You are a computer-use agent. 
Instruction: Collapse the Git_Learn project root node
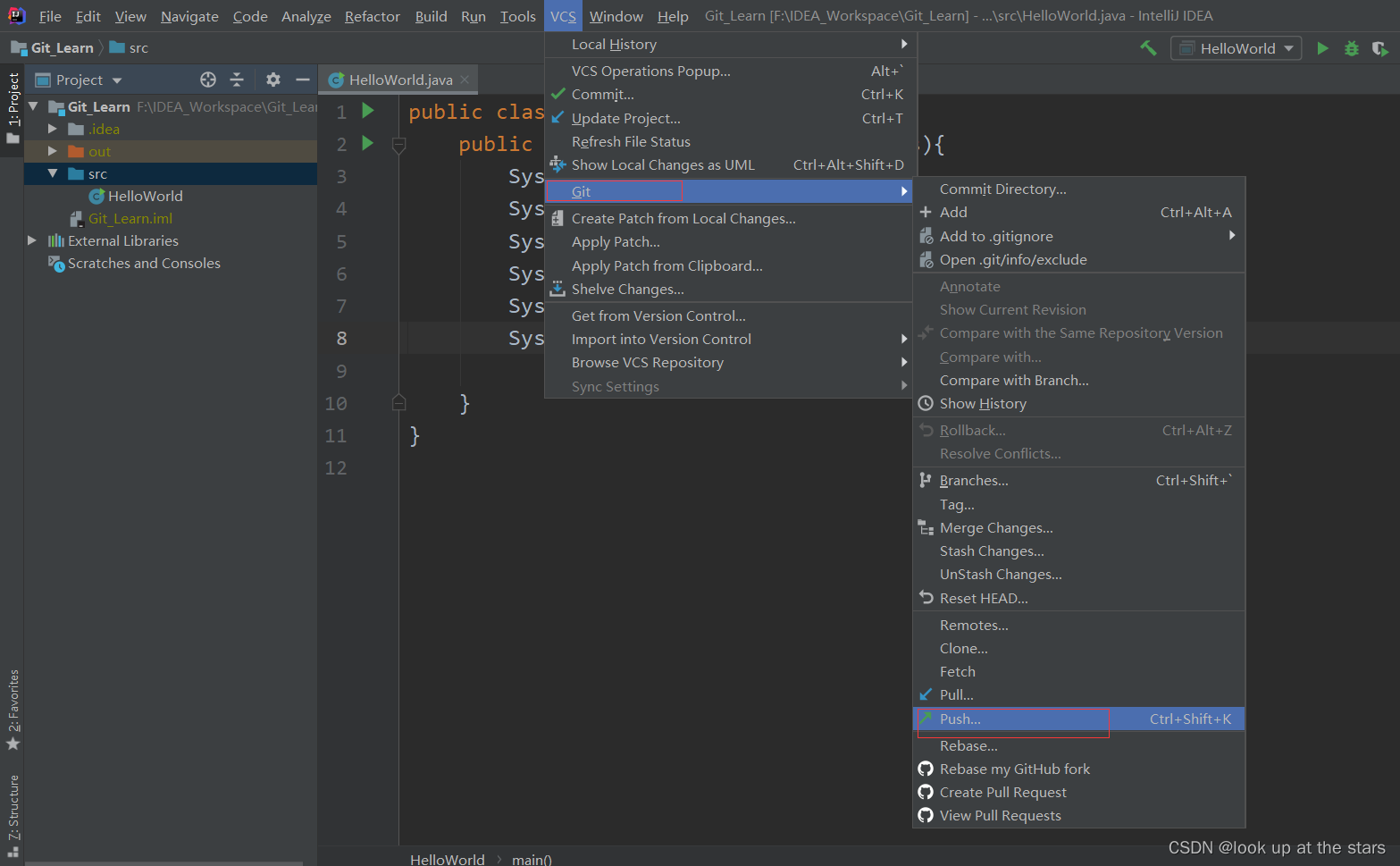(34, 106)
